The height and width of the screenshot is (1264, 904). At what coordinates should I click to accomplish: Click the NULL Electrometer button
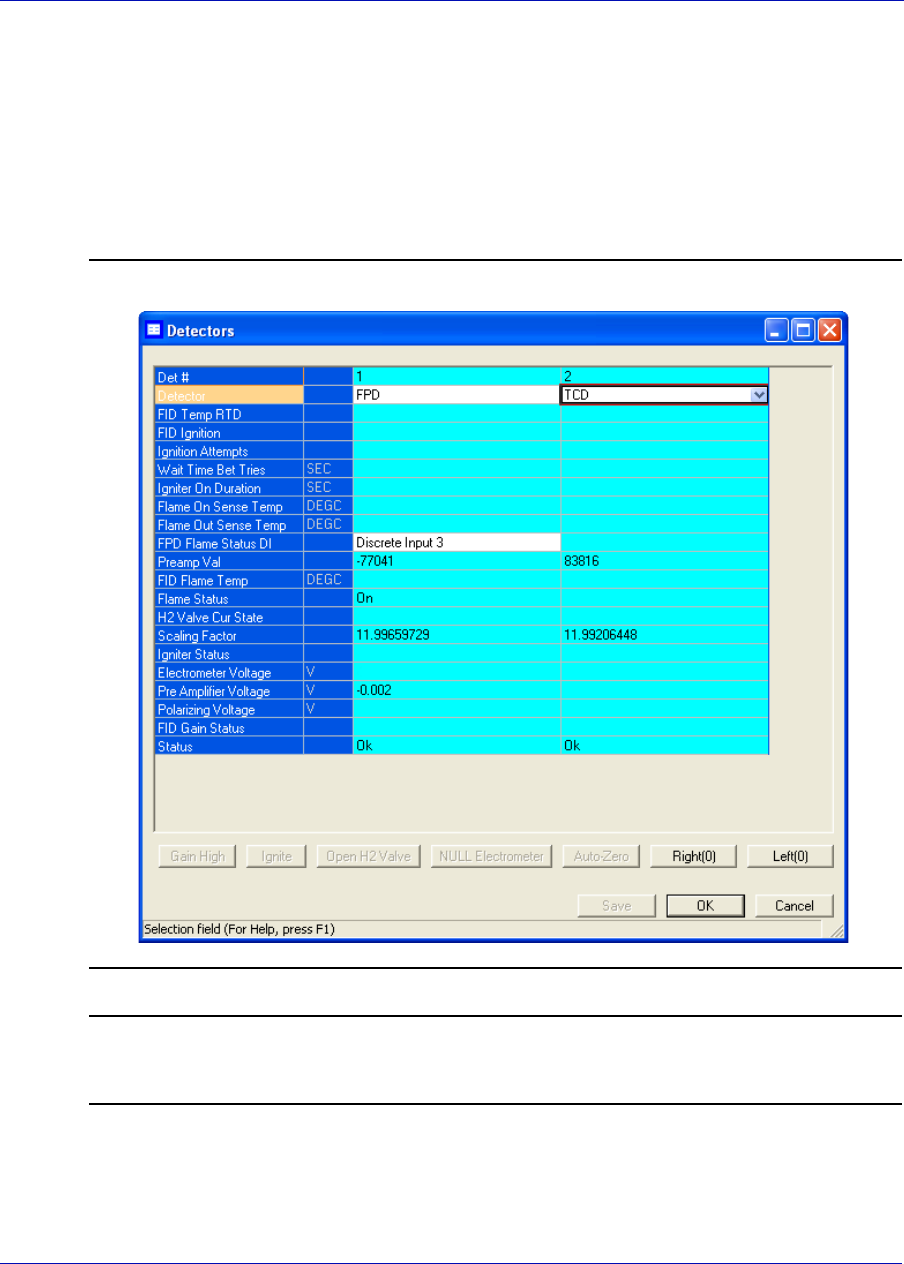pyautogui.click(x=492, y=856)
